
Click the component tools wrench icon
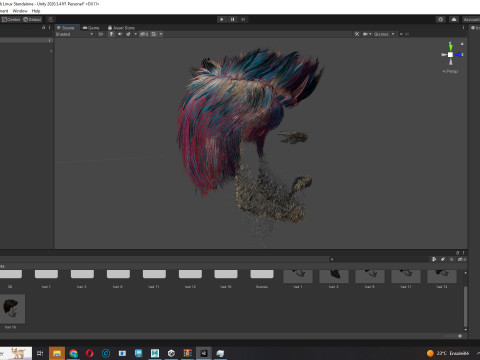(357, 34)
